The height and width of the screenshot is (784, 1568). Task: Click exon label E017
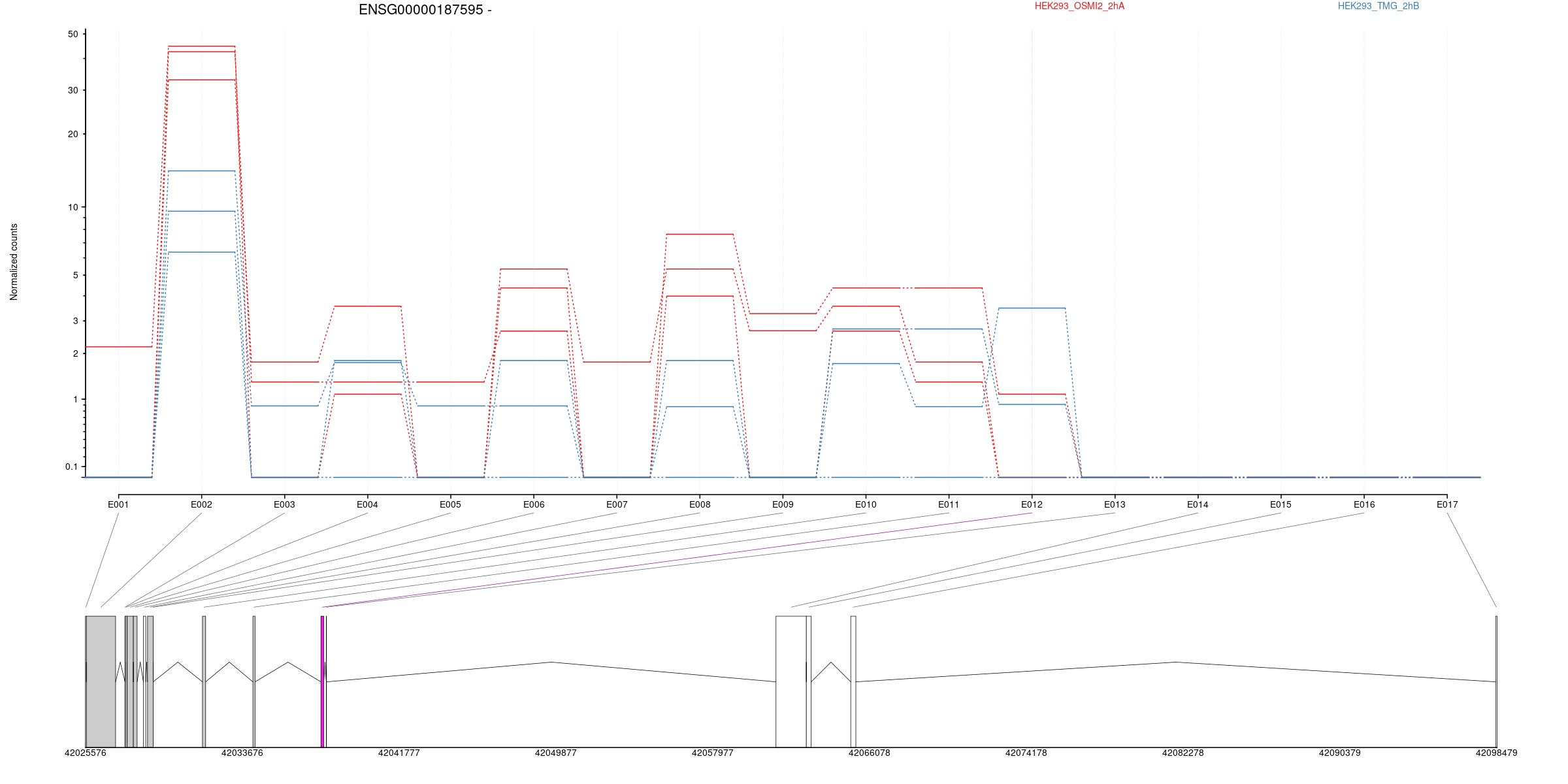[1447, 504]
